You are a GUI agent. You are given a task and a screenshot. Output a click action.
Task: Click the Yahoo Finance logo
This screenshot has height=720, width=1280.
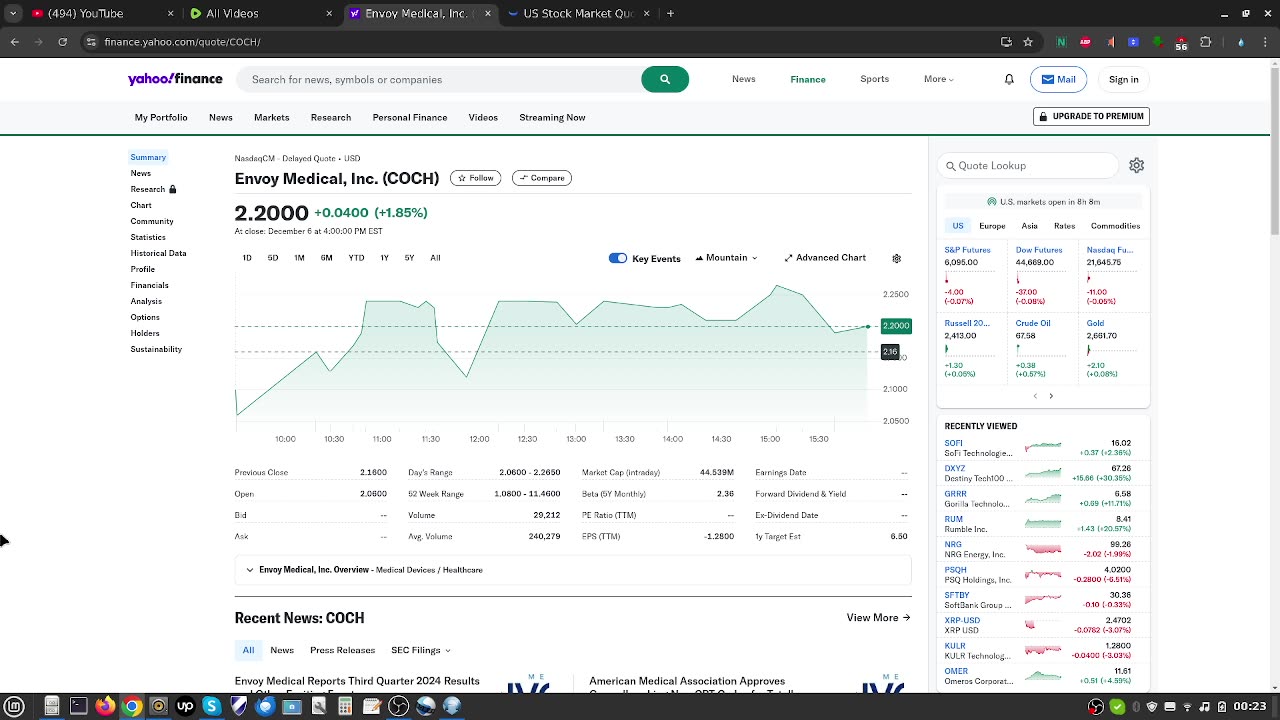click(x=175, y=79)
